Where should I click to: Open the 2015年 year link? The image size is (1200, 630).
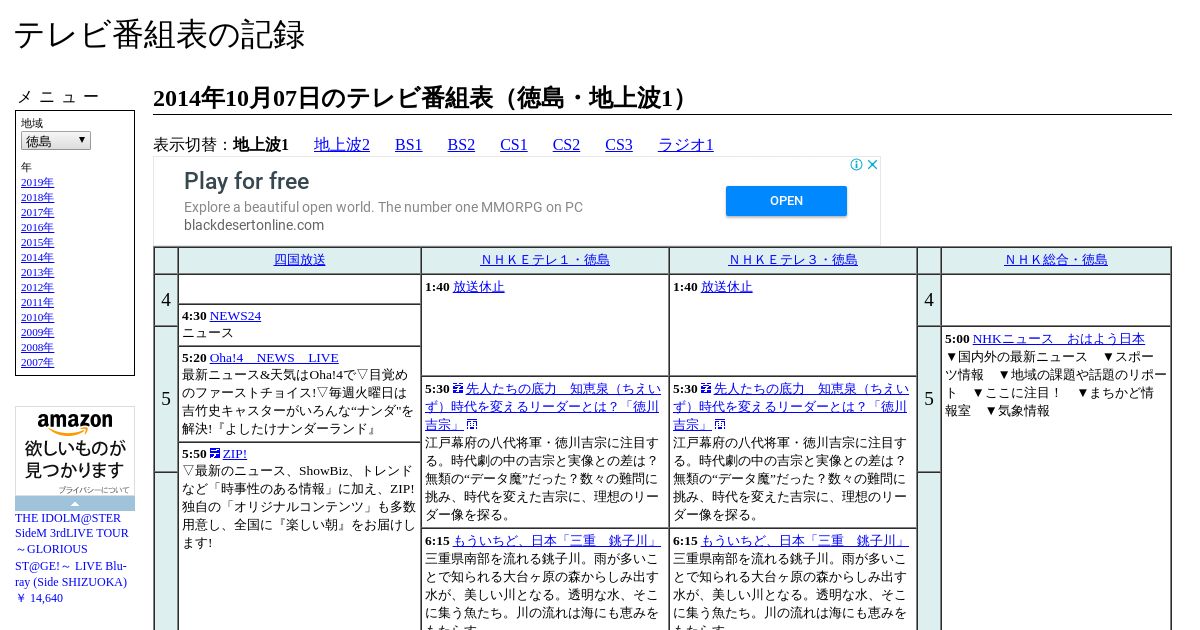37,242
